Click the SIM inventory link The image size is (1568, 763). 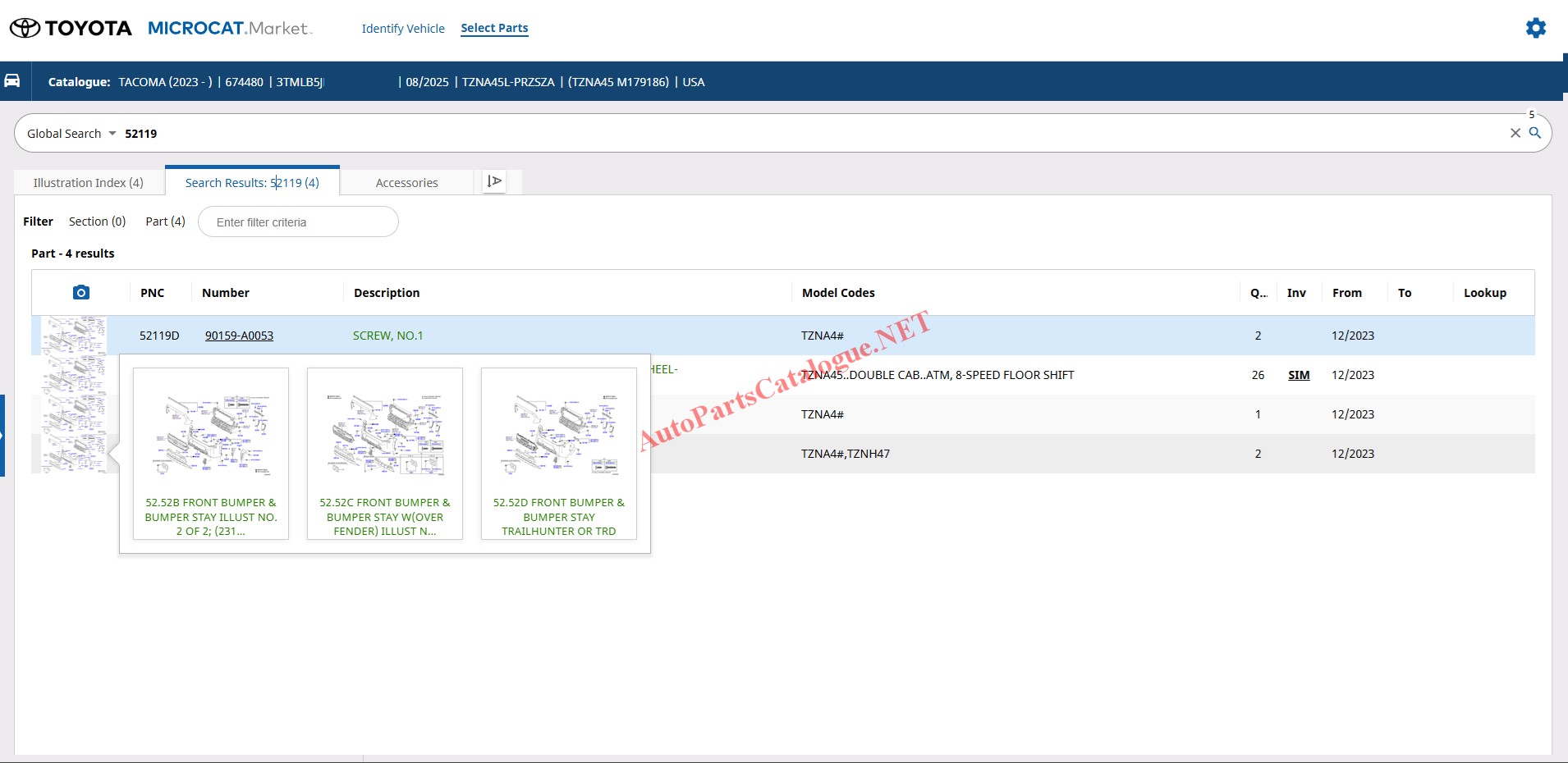(1299, 375)
